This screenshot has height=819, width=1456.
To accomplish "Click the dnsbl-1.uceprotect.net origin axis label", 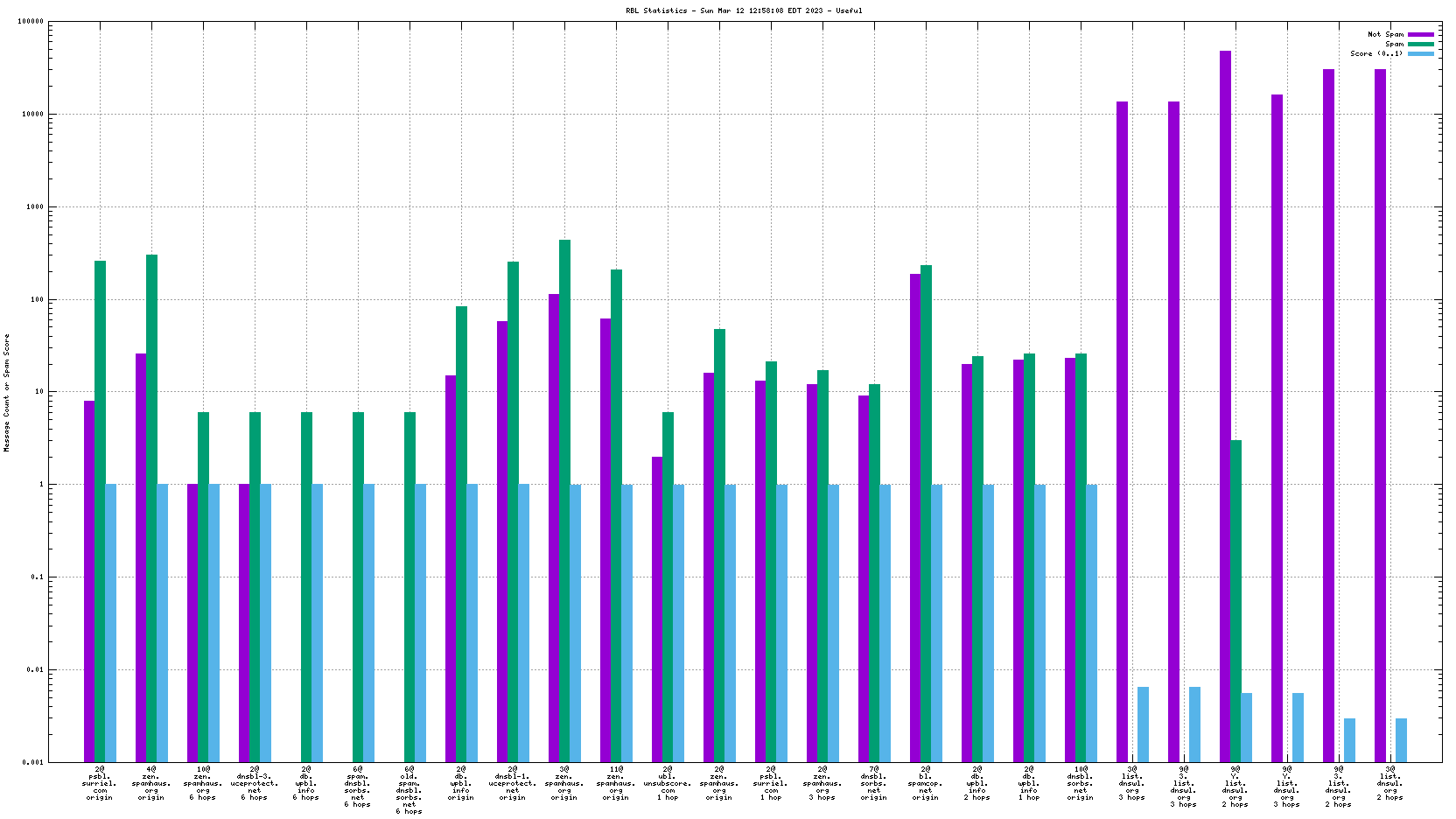I will 513,783.
